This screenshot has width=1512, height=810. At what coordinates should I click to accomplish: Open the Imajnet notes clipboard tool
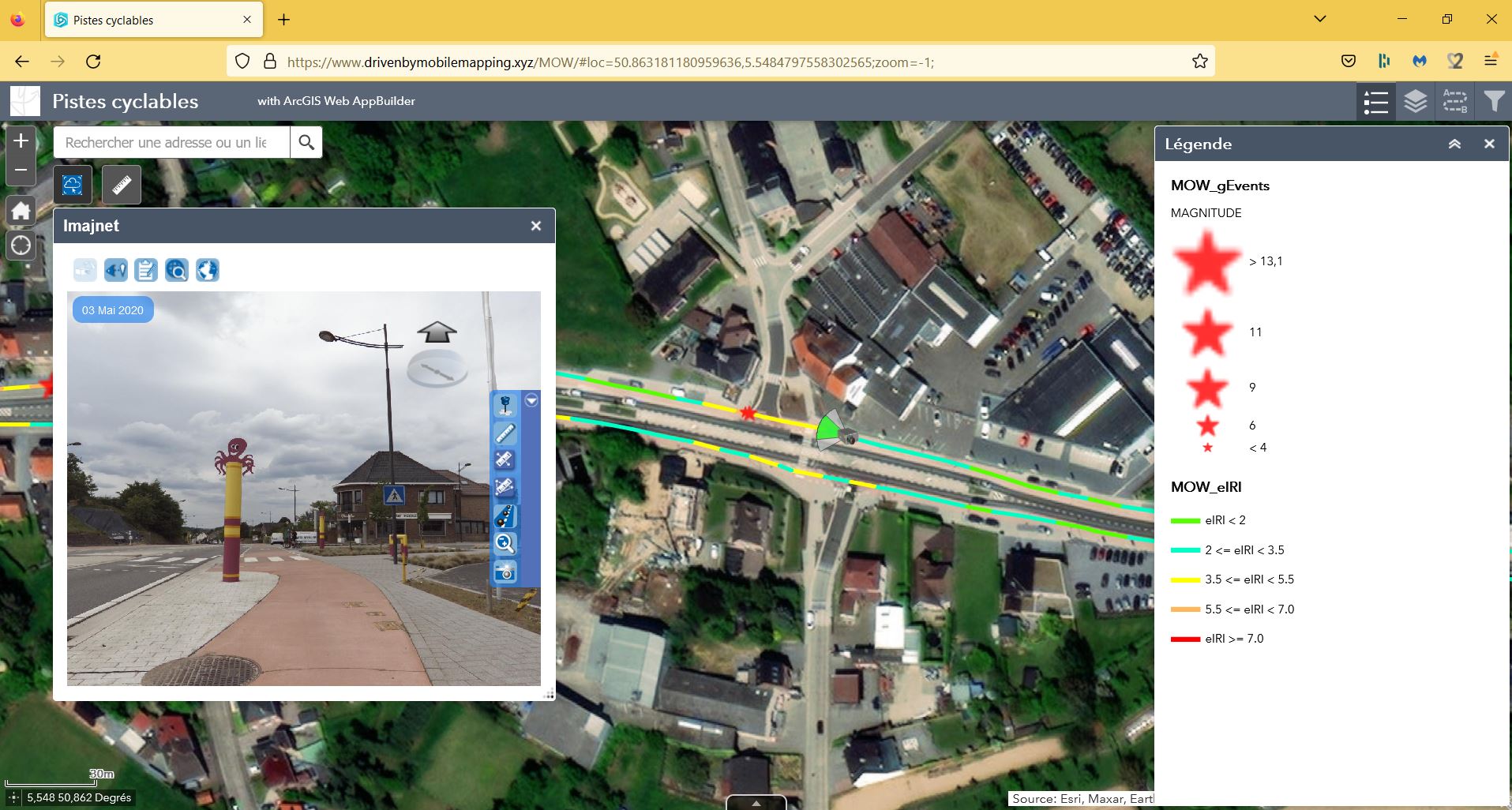tap(146, 270)
